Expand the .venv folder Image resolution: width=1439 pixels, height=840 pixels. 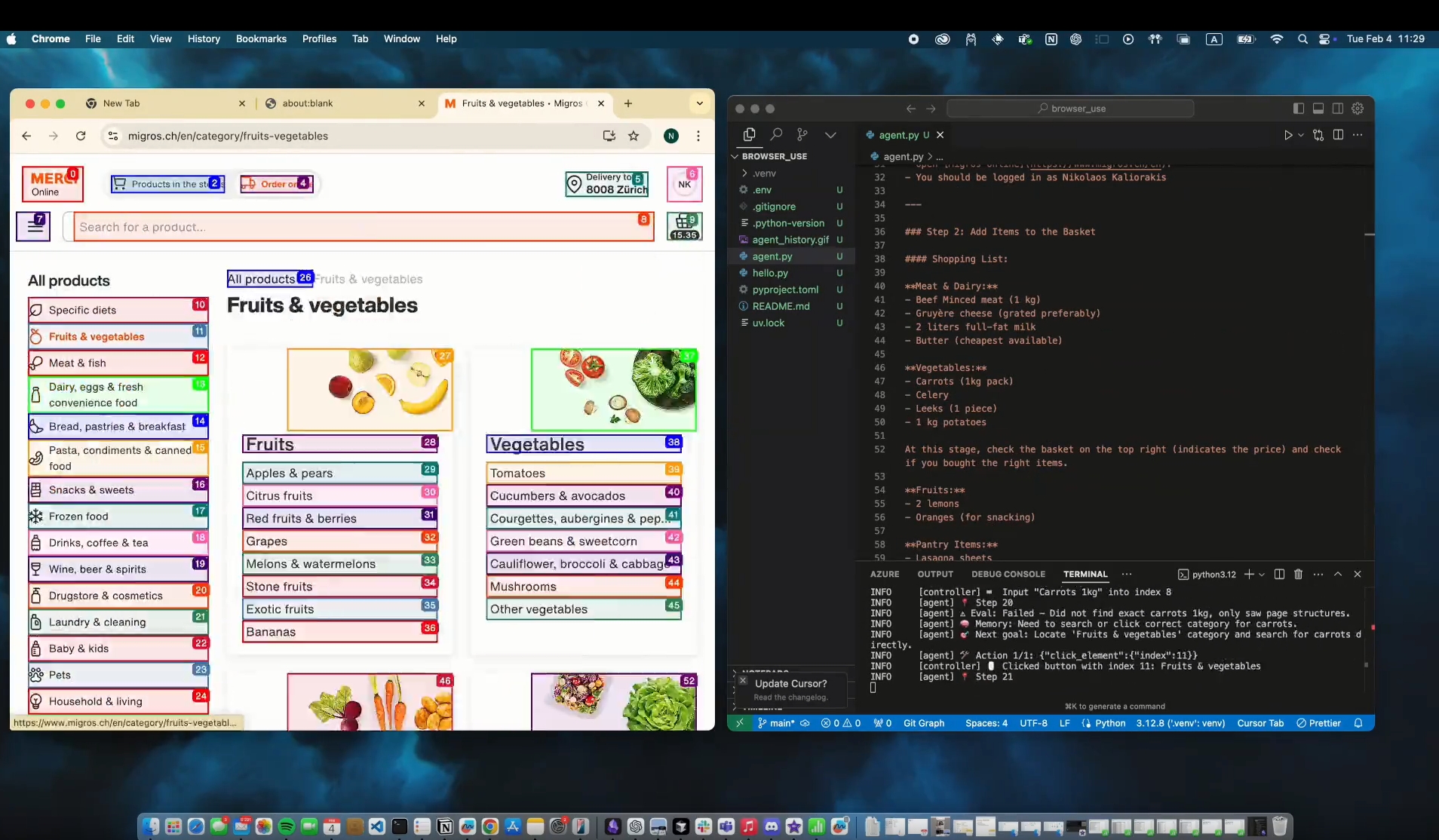point(764,173)
